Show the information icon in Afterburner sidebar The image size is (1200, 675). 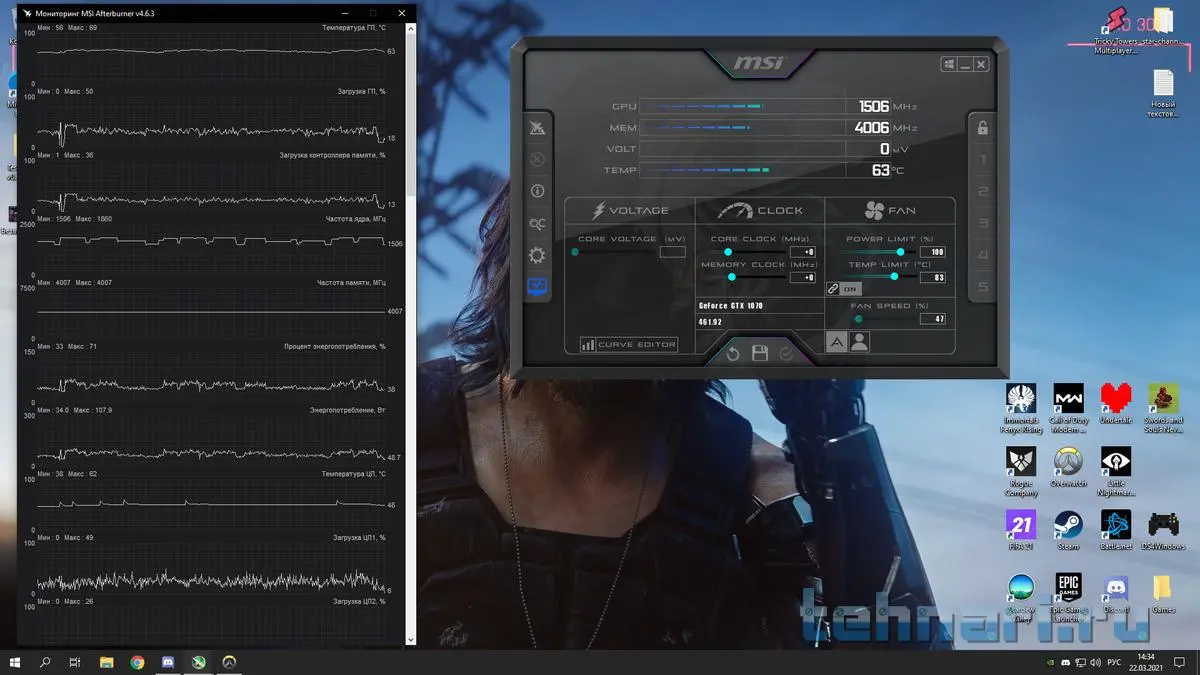pos(538,191)
